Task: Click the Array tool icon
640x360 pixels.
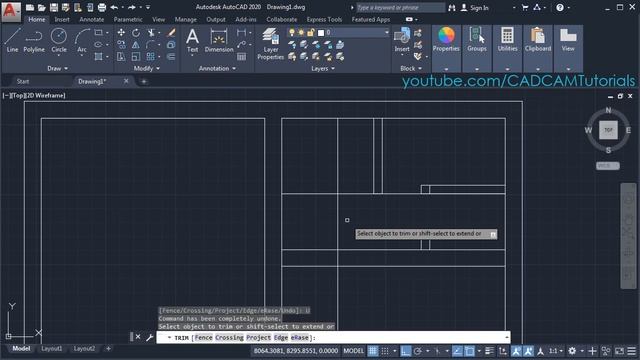Action: tap(151, 56)
